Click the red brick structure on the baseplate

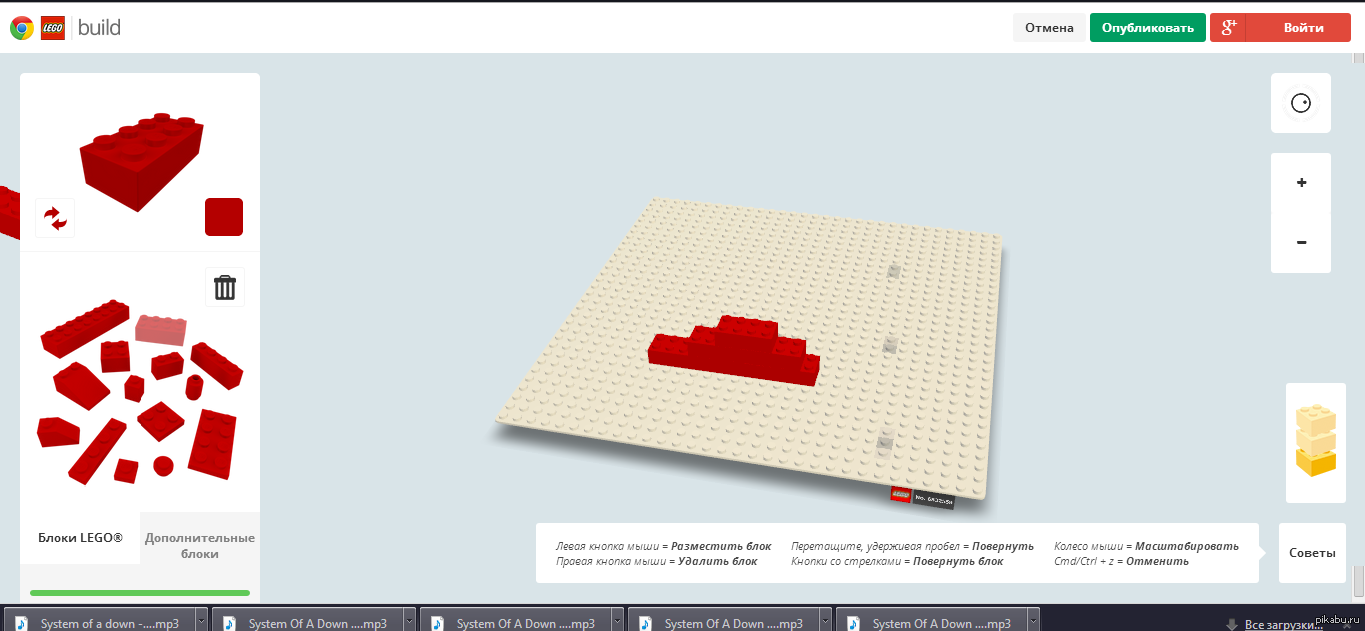735,350
